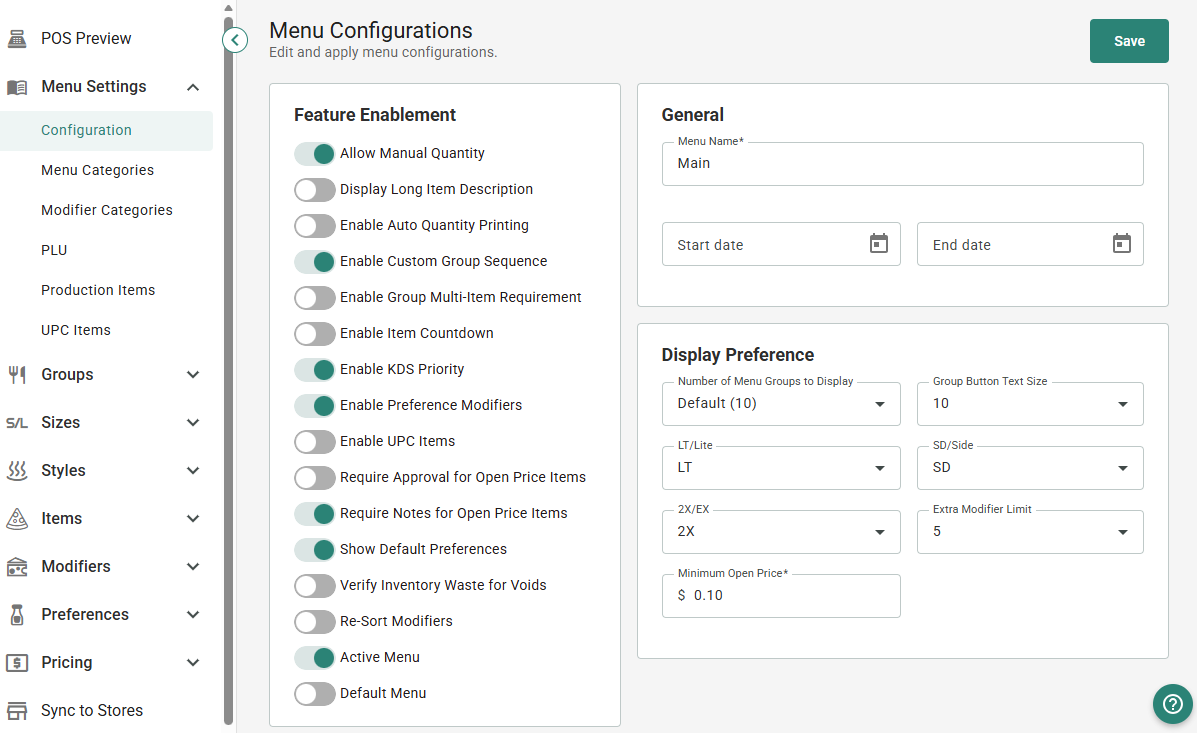Open POS Preview link
The width and height of the screenshot is (1198, 733).
(x=86, y=38)
